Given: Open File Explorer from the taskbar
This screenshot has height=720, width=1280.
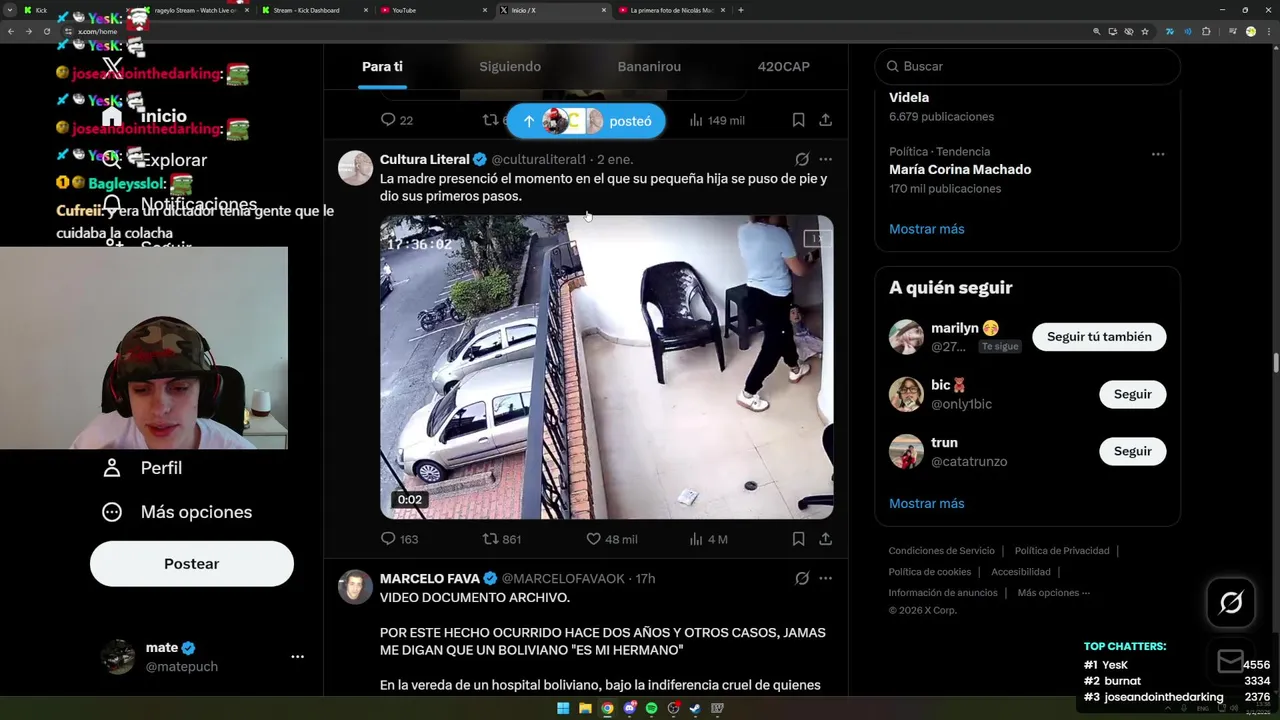Looking at the screenshot, I should pyautogui.click(x=585, y=708).
